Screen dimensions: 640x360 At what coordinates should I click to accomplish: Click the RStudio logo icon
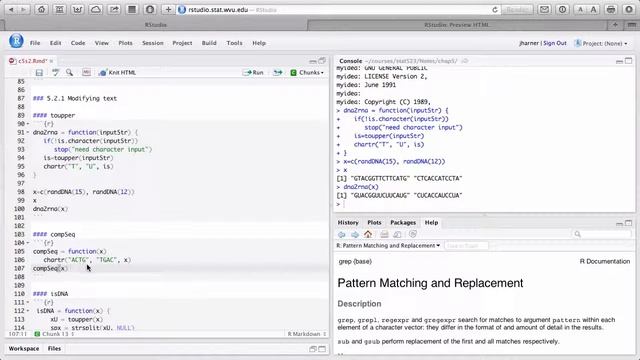pos(16,41)
